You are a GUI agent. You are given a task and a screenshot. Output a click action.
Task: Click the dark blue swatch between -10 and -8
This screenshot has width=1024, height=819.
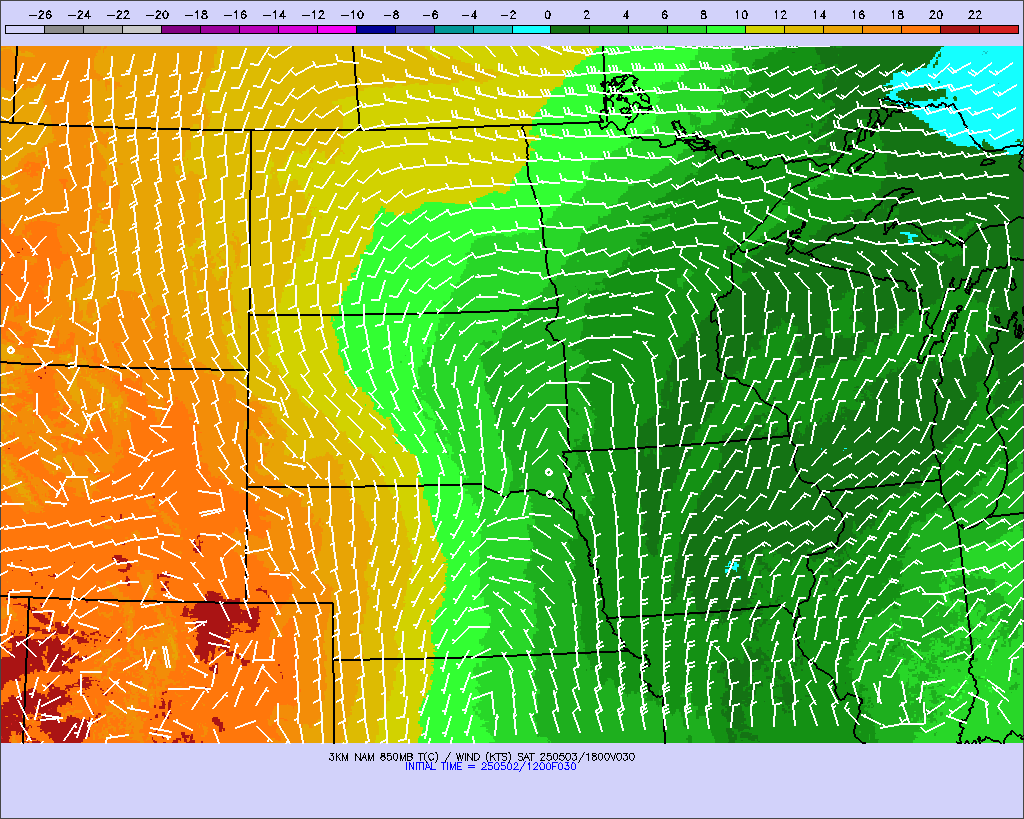(376, 29)
